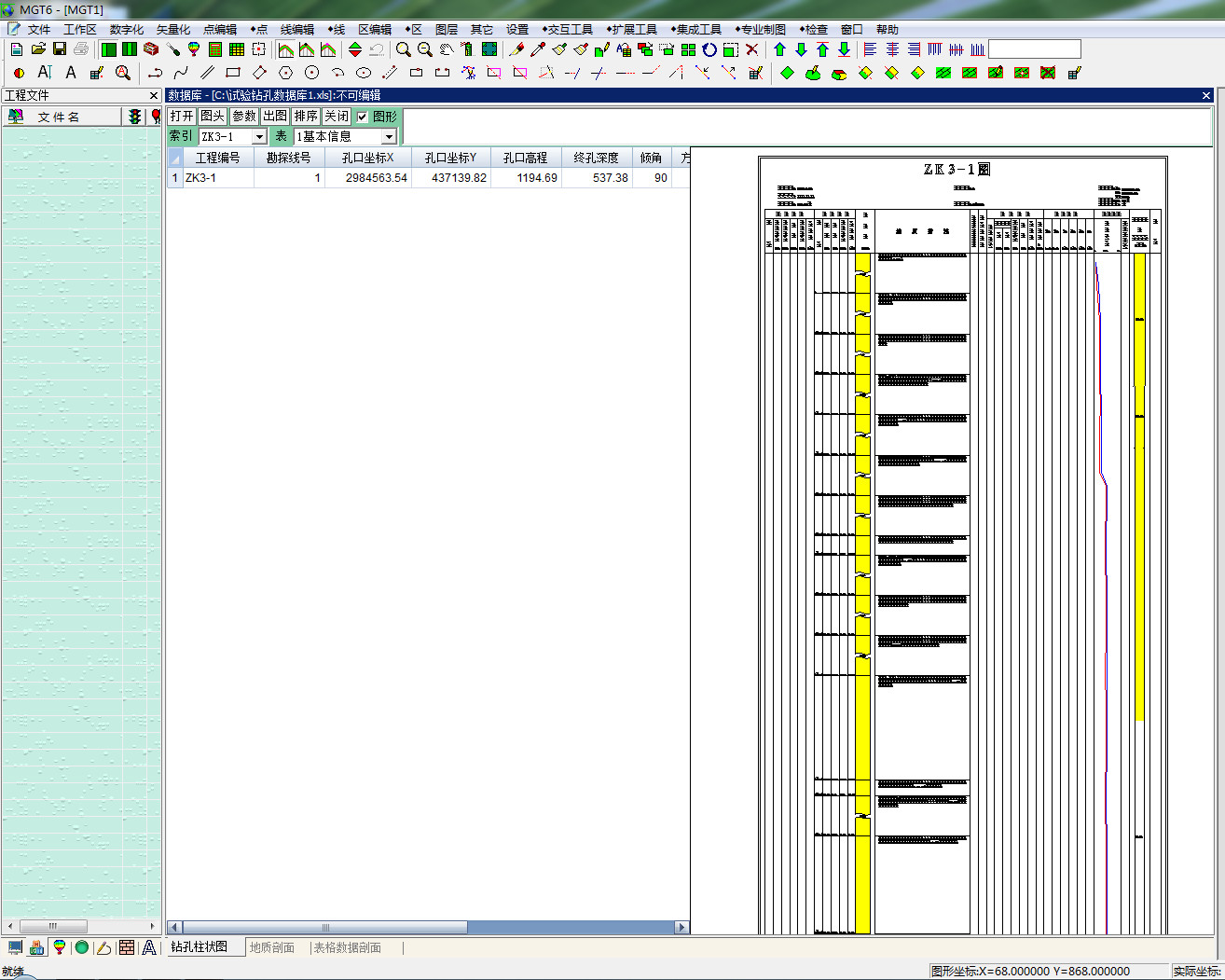Click the align left lines icon
Image resolution: width=1225 pixels, height=980 pixels.
871,49
